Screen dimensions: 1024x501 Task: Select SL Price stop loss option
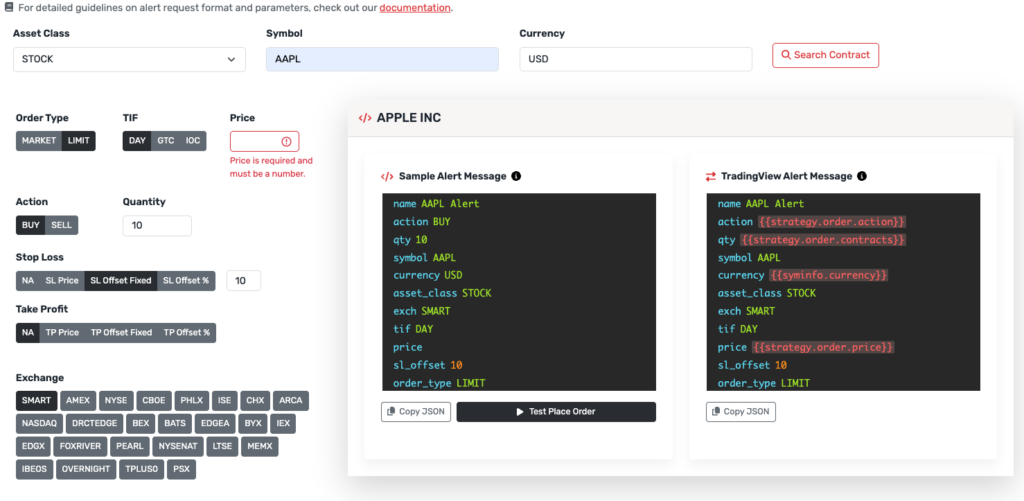tap(62, 281)
